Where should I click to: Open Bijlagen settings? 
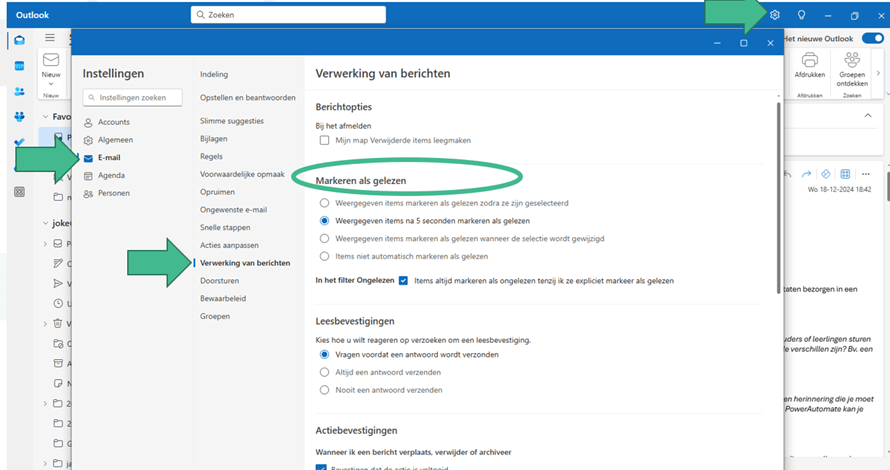point(213,139)
